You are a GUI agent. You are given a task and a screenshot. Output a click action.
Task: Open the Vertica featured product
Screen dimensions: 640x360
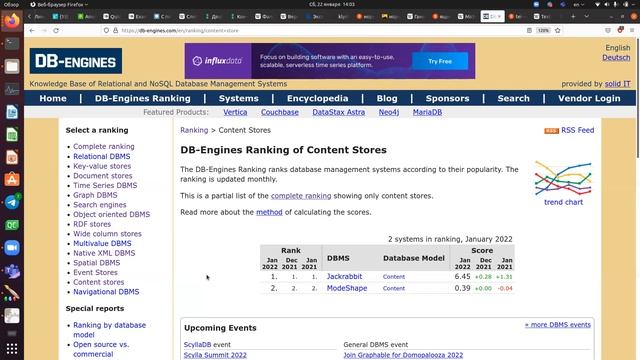pyautogui.click(x=235, y=112)
